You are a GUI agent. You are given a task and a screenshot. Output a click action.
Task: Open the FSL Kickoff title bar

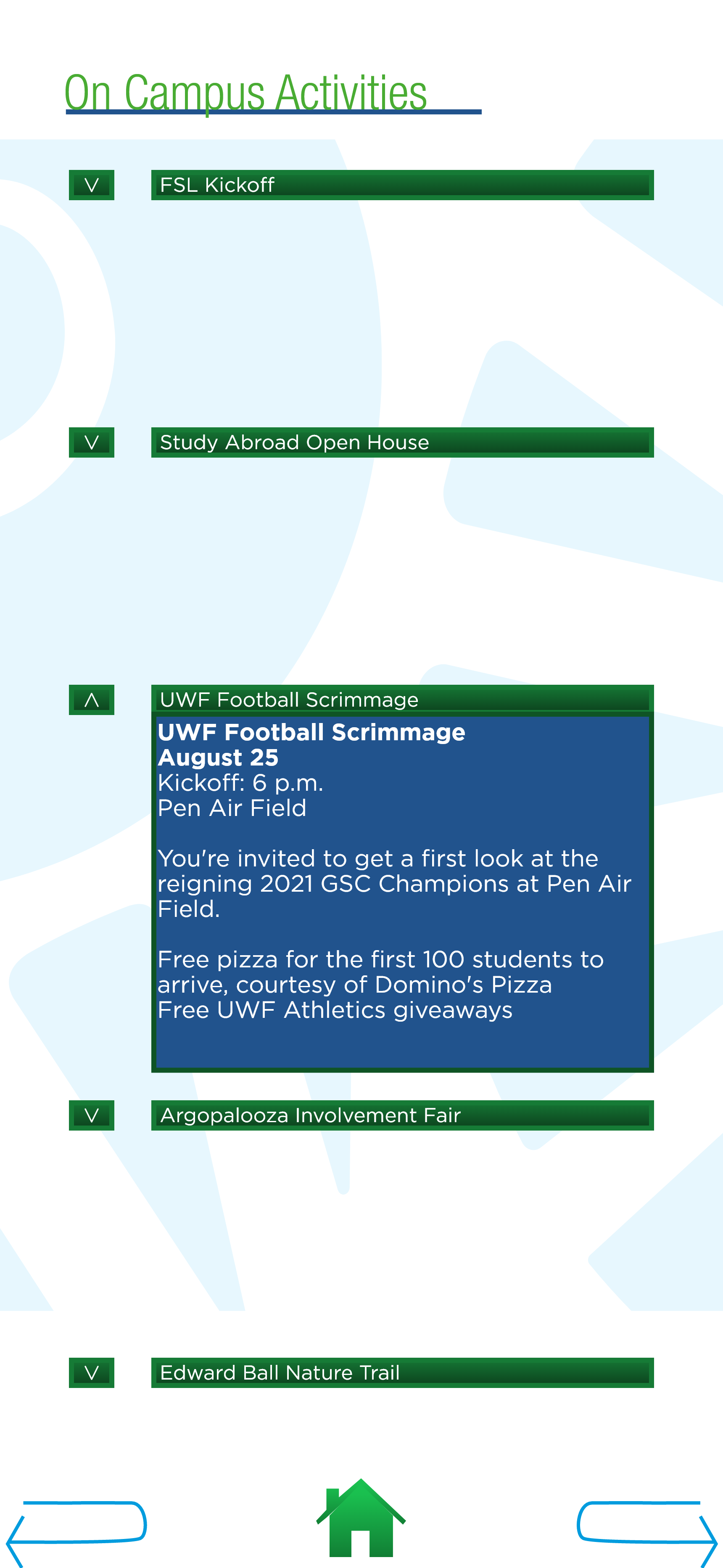tap(402, 185)
